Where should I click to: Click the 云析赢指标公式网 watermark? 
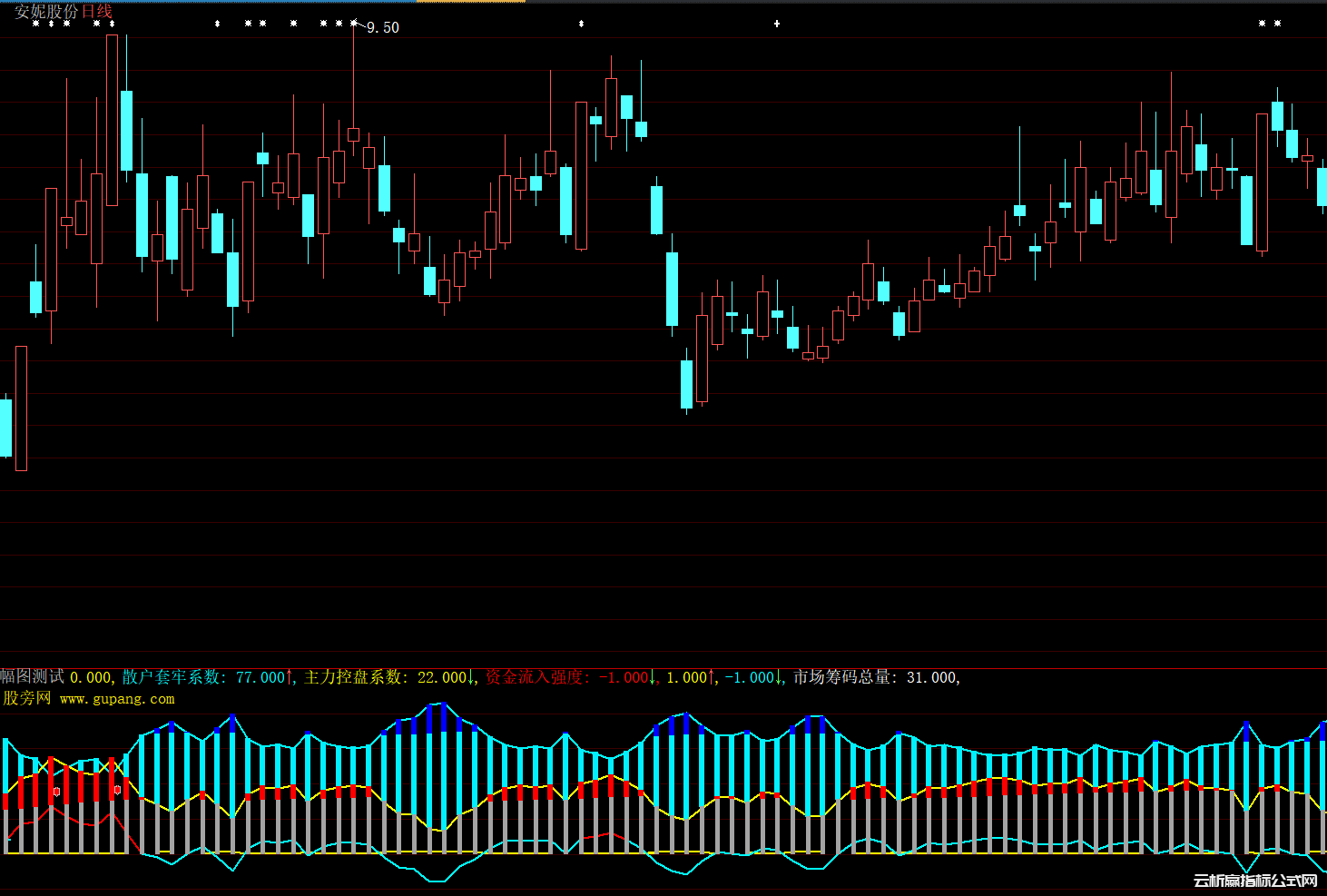1254,881
